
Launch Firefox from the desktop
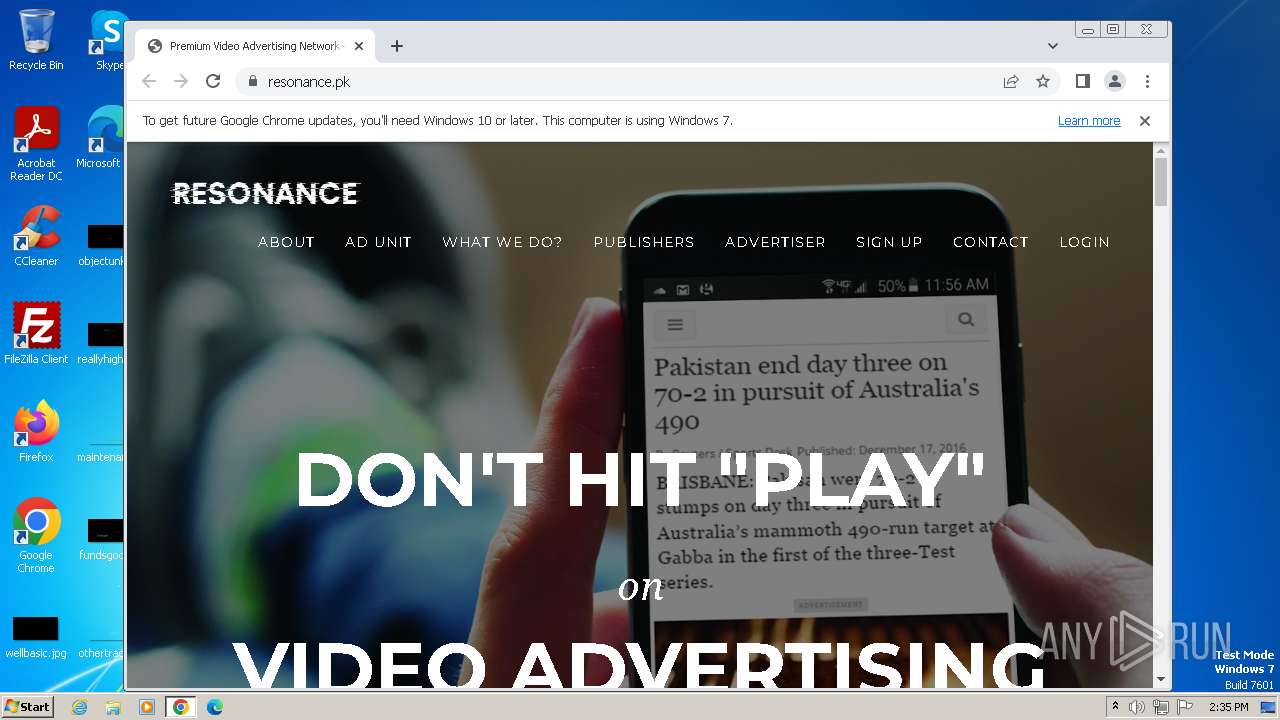pos(36,431)
